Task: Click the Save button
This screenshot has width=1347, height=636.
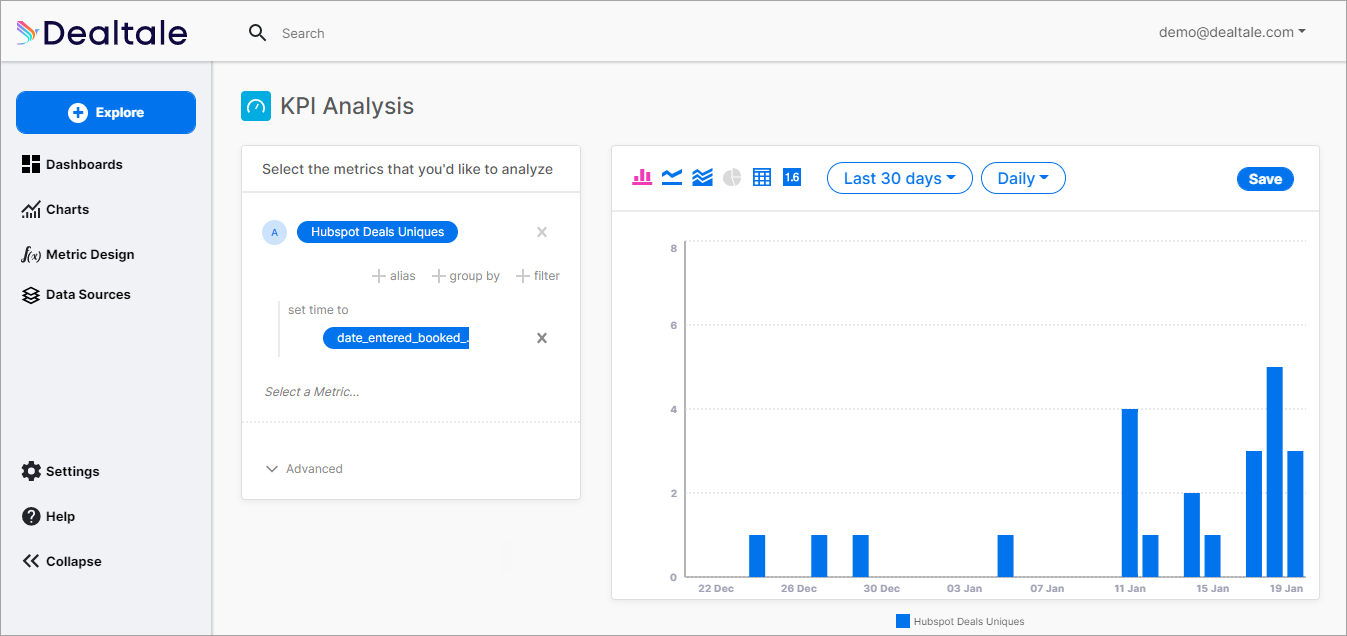Action: [1265, 179]
